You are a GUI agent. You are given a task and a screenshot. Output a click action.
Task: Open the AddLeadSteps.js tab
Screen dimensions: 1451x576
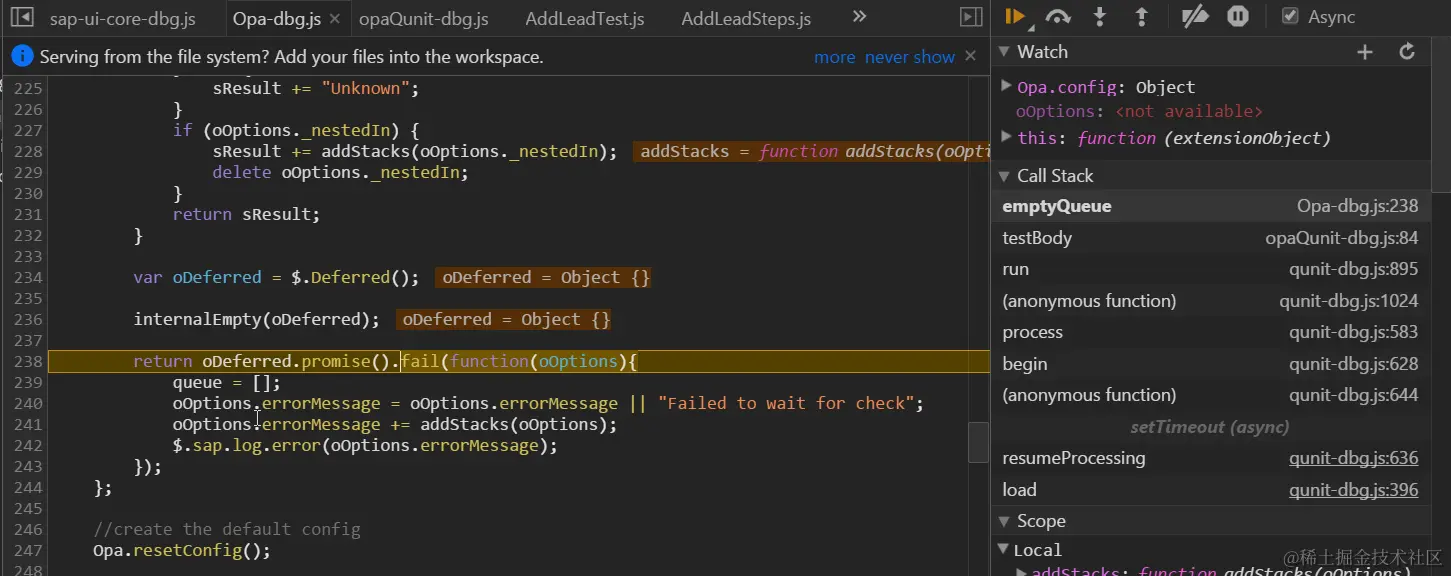(746, 19)
